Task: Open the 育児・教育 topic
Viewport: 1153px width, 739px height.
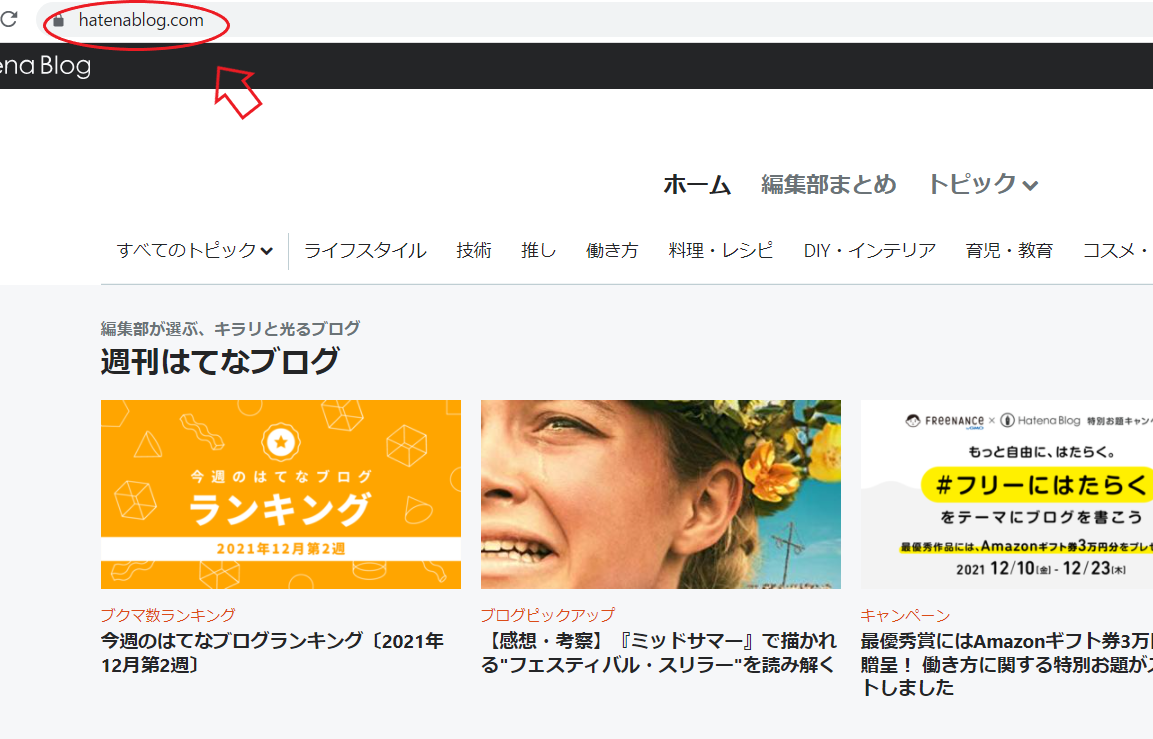Action: tap(1010, 251)
